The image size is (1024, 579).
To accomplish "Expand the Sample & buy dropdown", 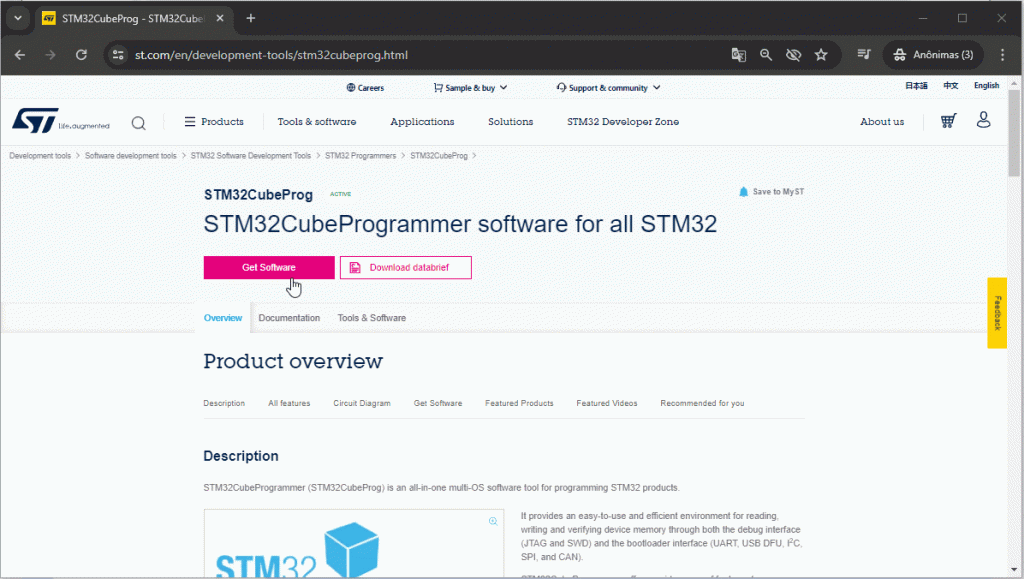I will pyautogui.click(x=470, y=88).
